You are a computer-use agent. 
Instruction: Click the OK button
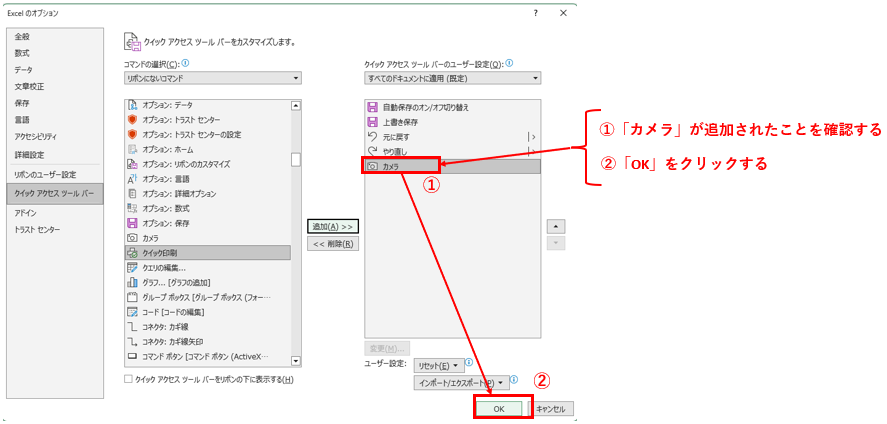(499, 409)
